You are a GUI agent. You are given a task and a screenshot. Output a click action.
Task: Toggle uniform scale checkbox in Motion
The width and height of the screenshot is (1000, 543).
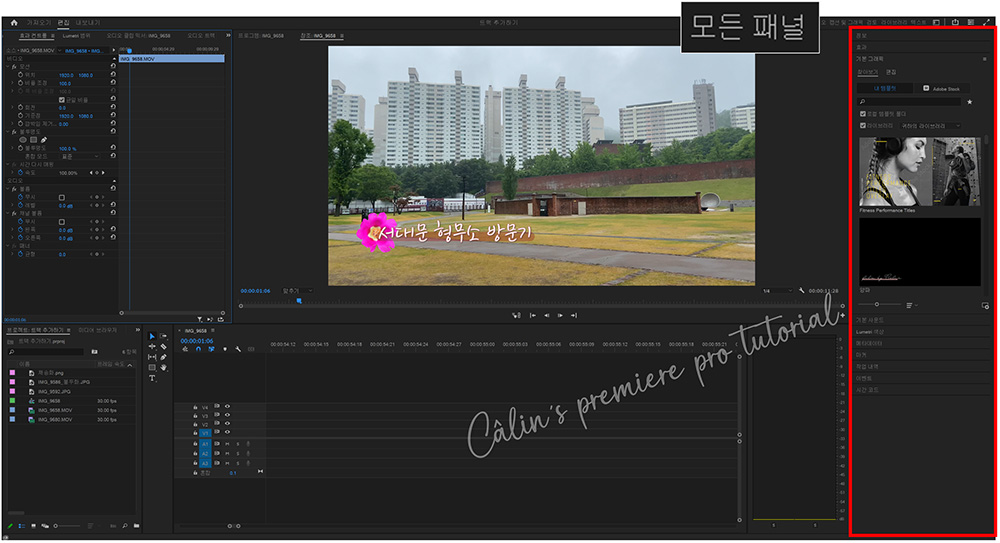pos(62,100)
